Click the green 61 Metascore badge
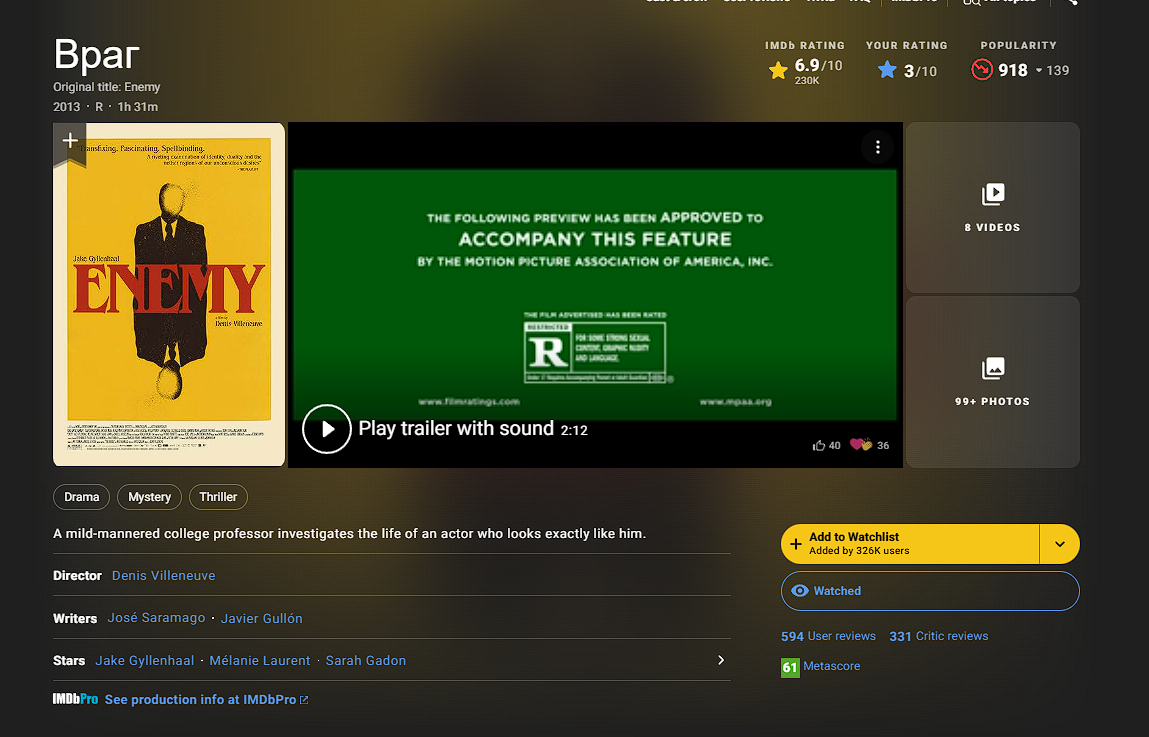This screenshot has height=737, width=1149. click(790, 667)
